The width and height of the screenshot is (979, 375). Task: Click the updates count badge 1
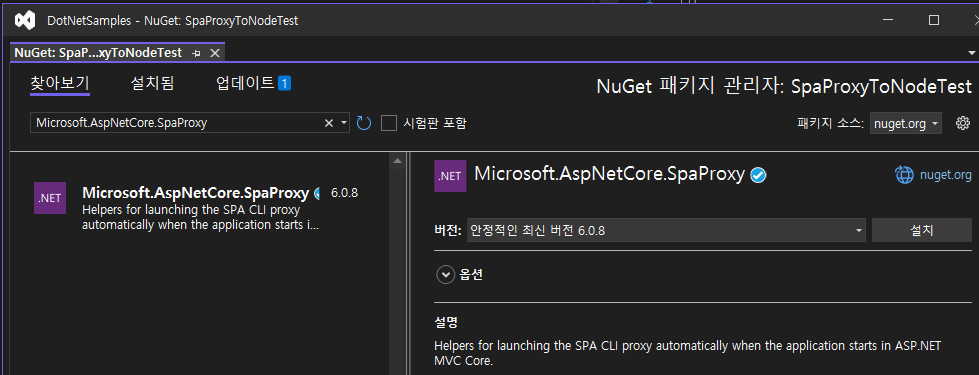pyautogui.click(x=284, y=83)
